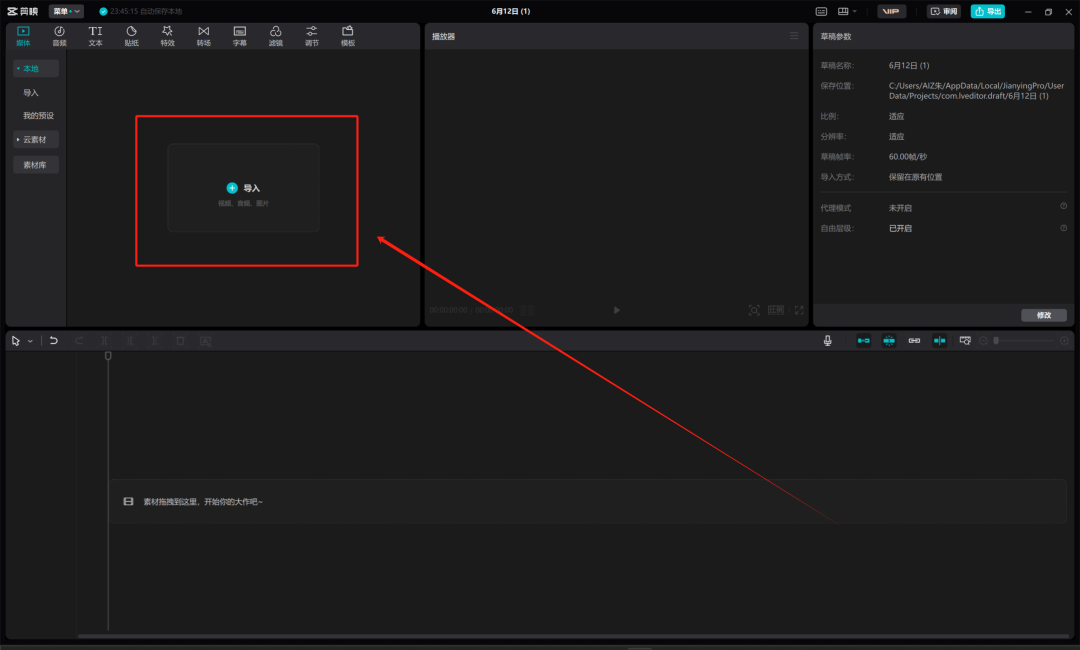The height and width of the screenshot is (650, 1080).
Task: Open the 菜单 dropdown menu
Action: [x=66, y=11]
